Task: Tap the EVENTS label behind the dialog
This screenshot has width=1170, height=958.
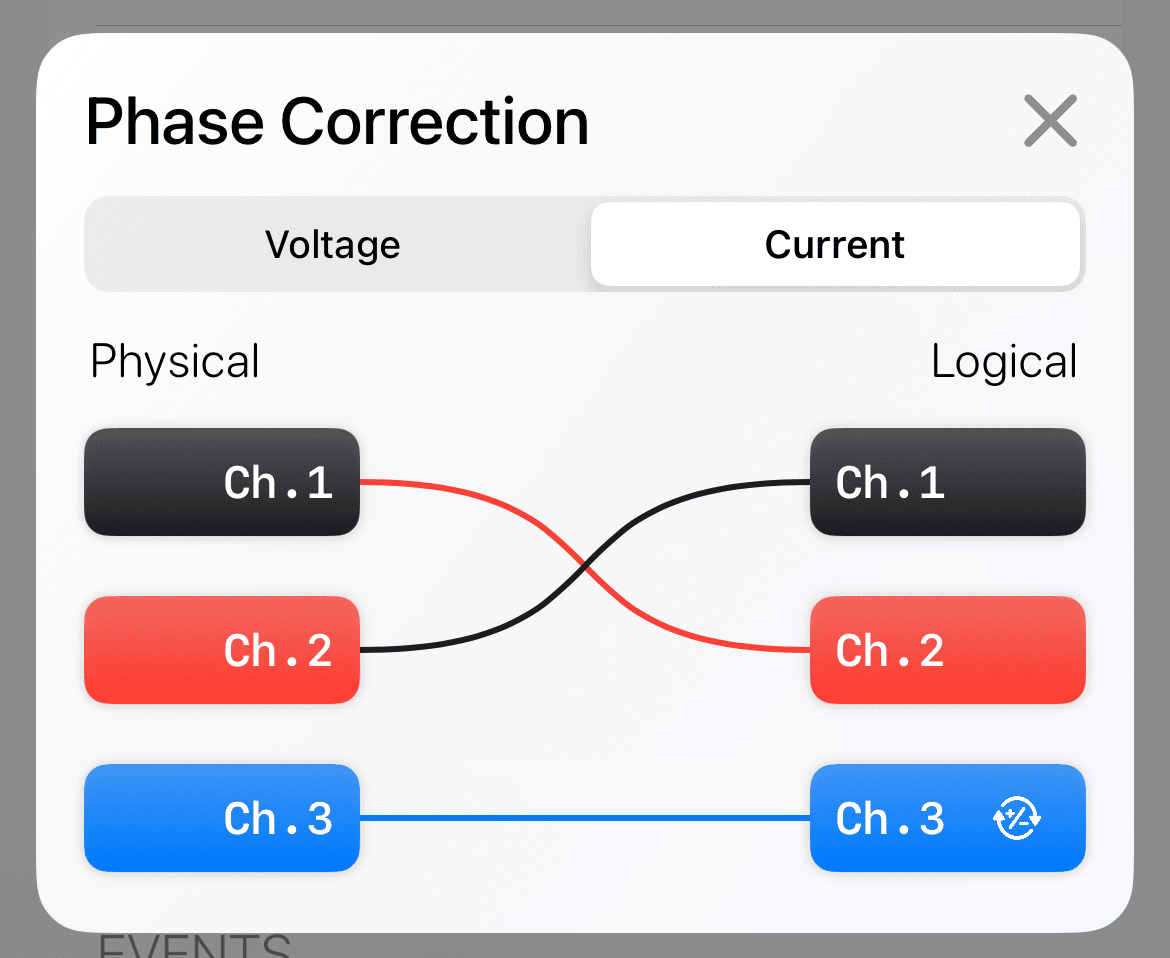Action: pyautogui.click(x=195, y=945)
